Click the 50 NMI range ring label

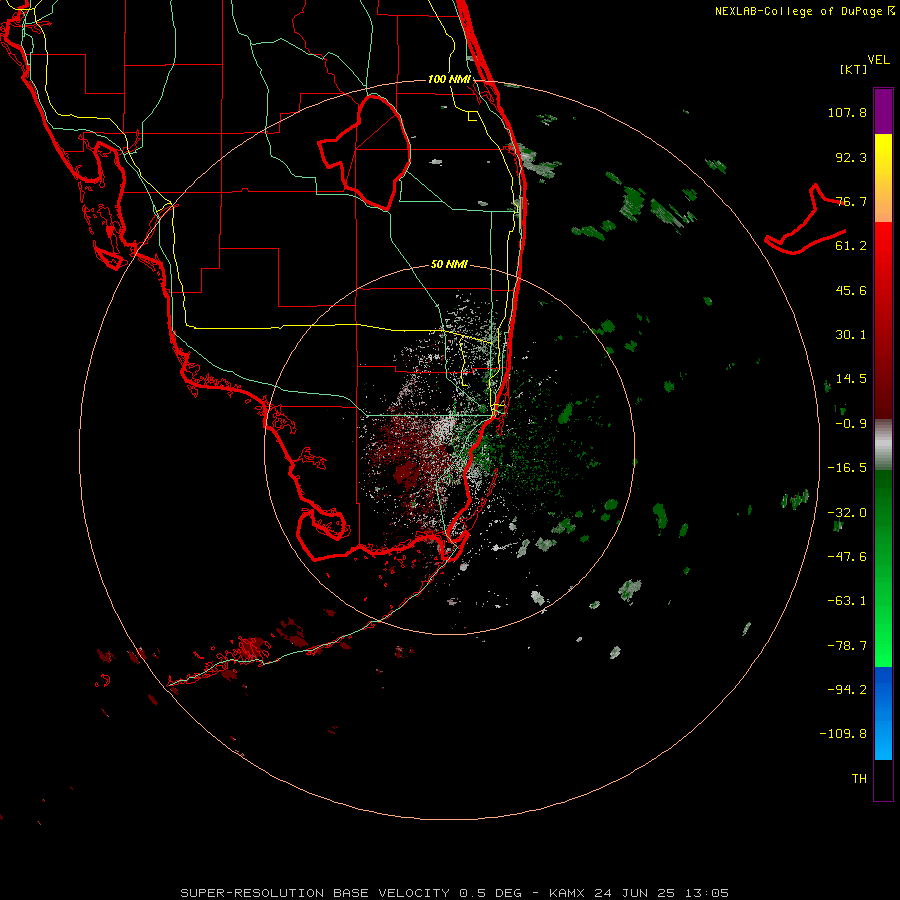(x=449, y=264)
